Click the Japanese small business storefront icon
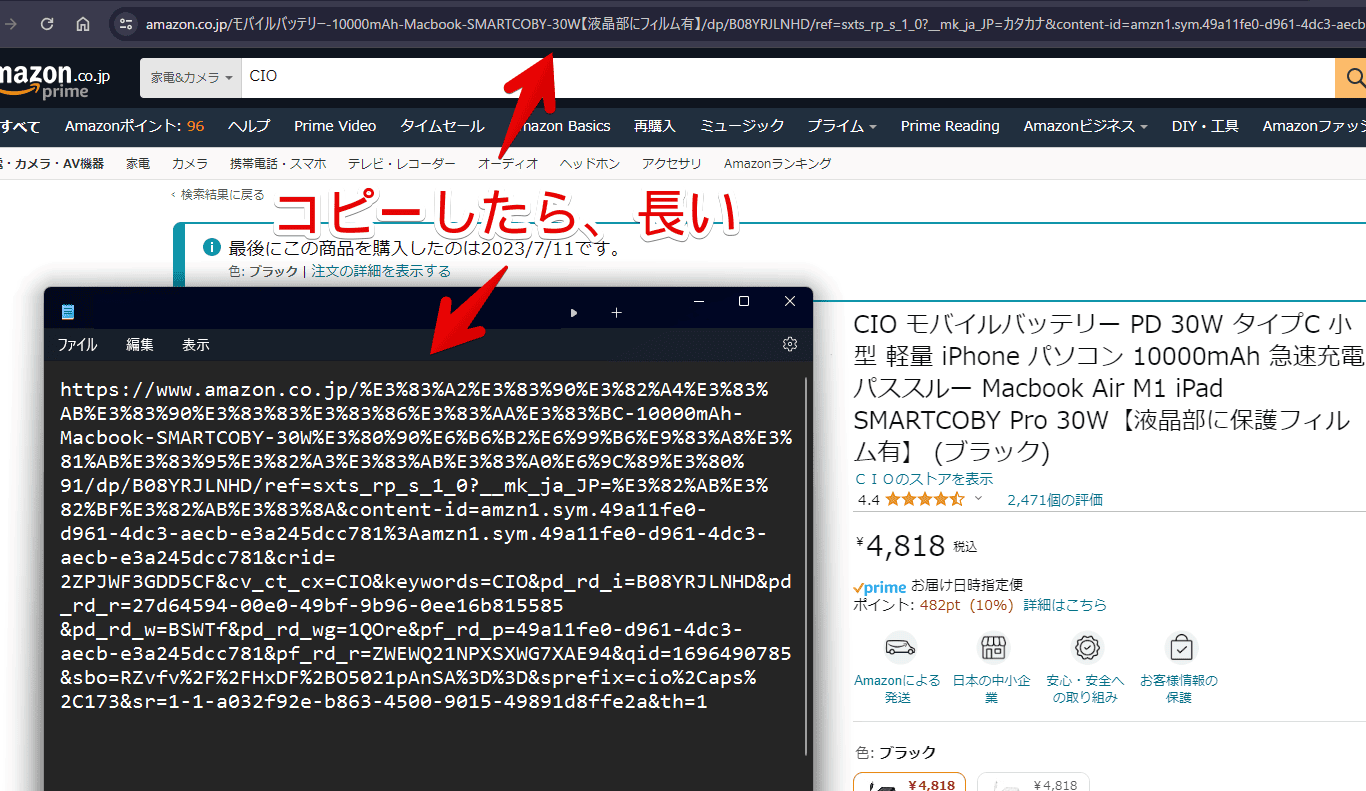 pyautogui.click(x=993, y=647)
